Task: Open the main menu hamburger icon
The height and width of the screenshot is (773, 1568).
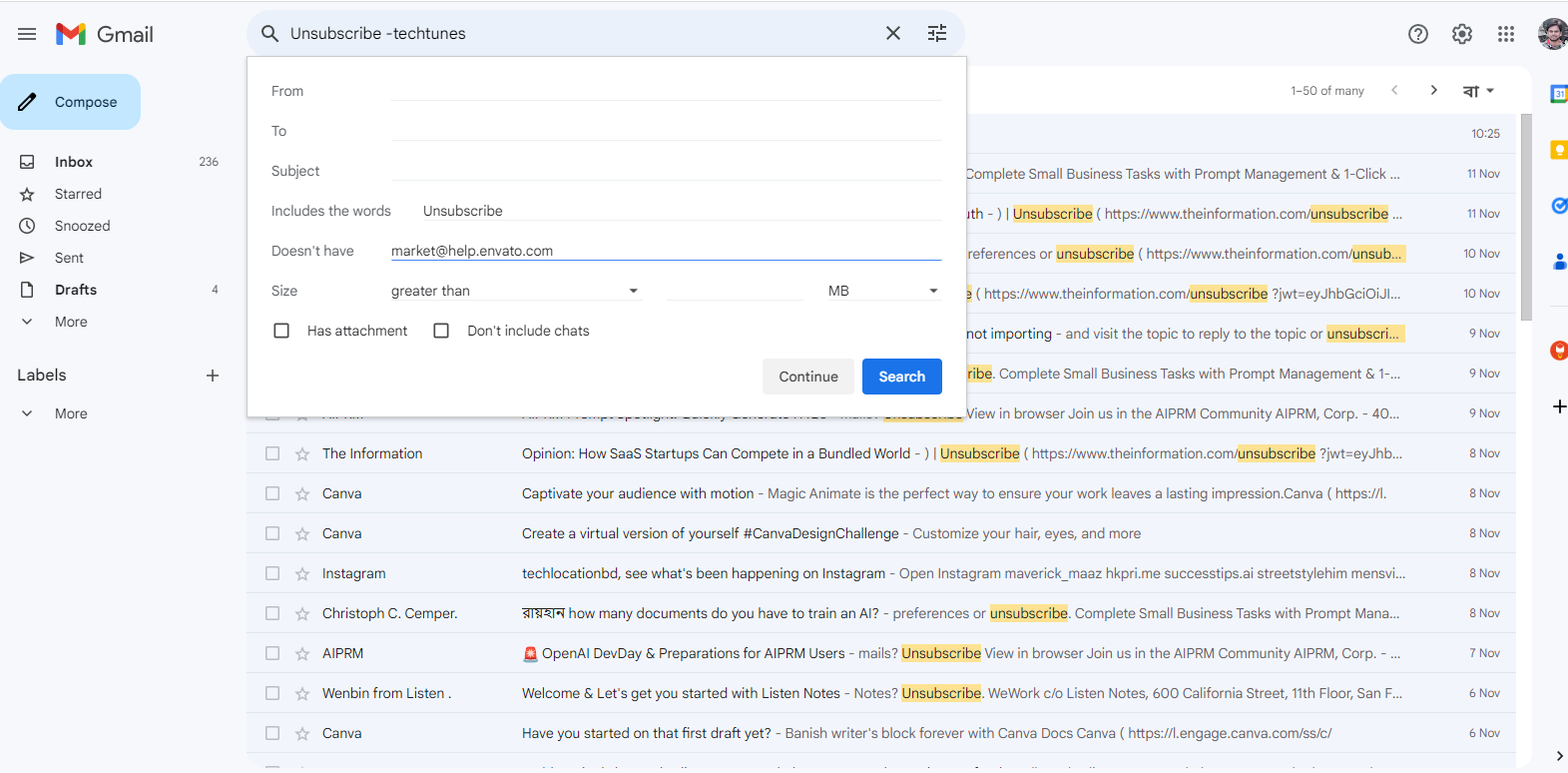Action: pos(27,34)
